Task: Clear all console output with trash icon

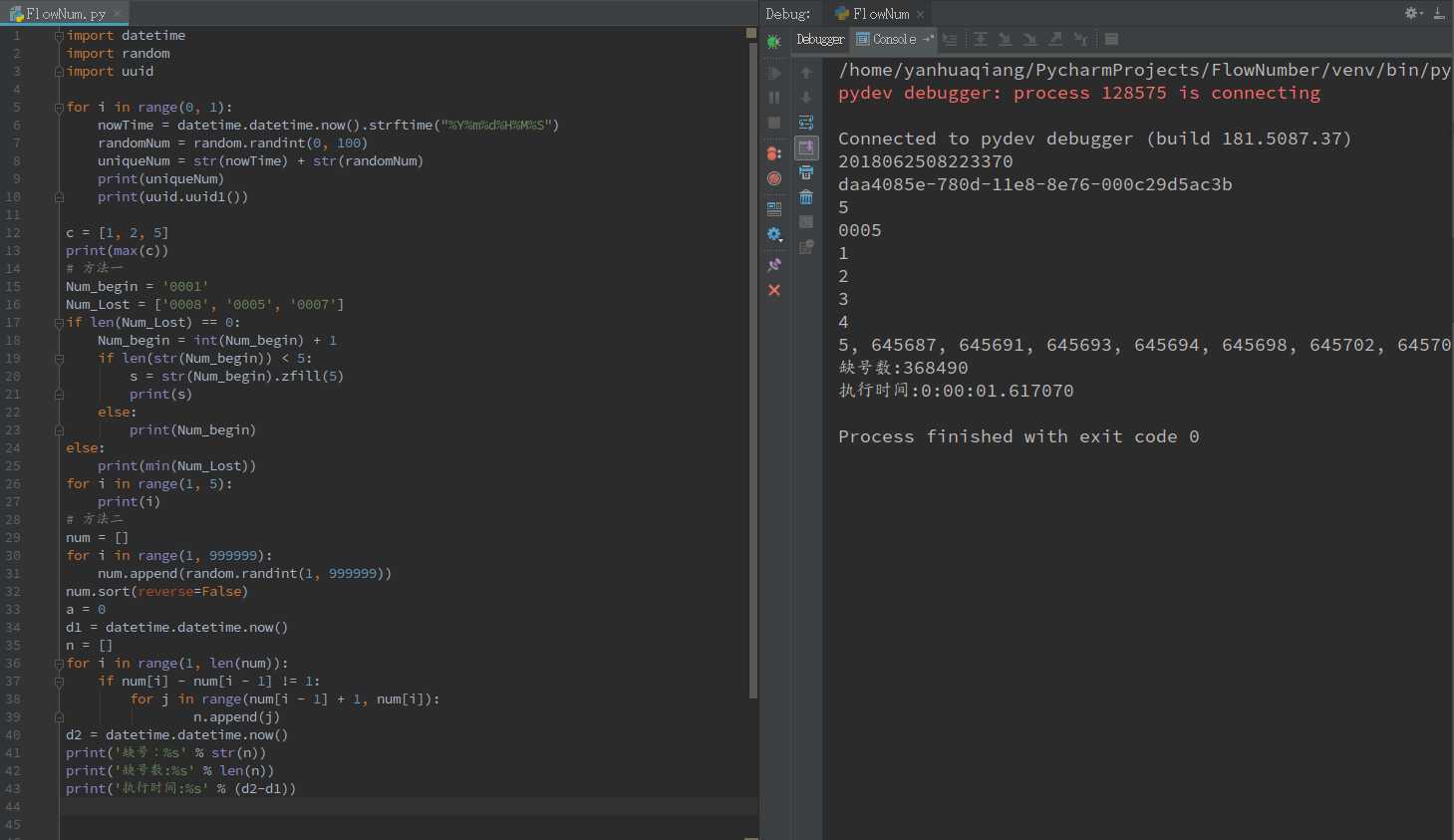Action: (806, 197)
